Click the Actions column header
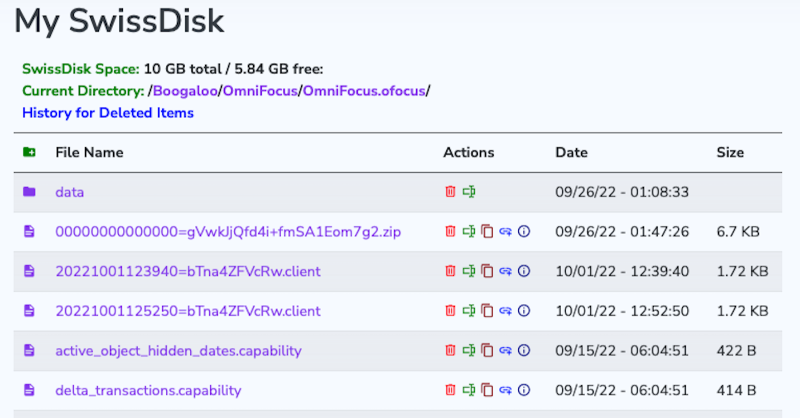800x418 pixels. pyautogui.click(x=468, y=152)
